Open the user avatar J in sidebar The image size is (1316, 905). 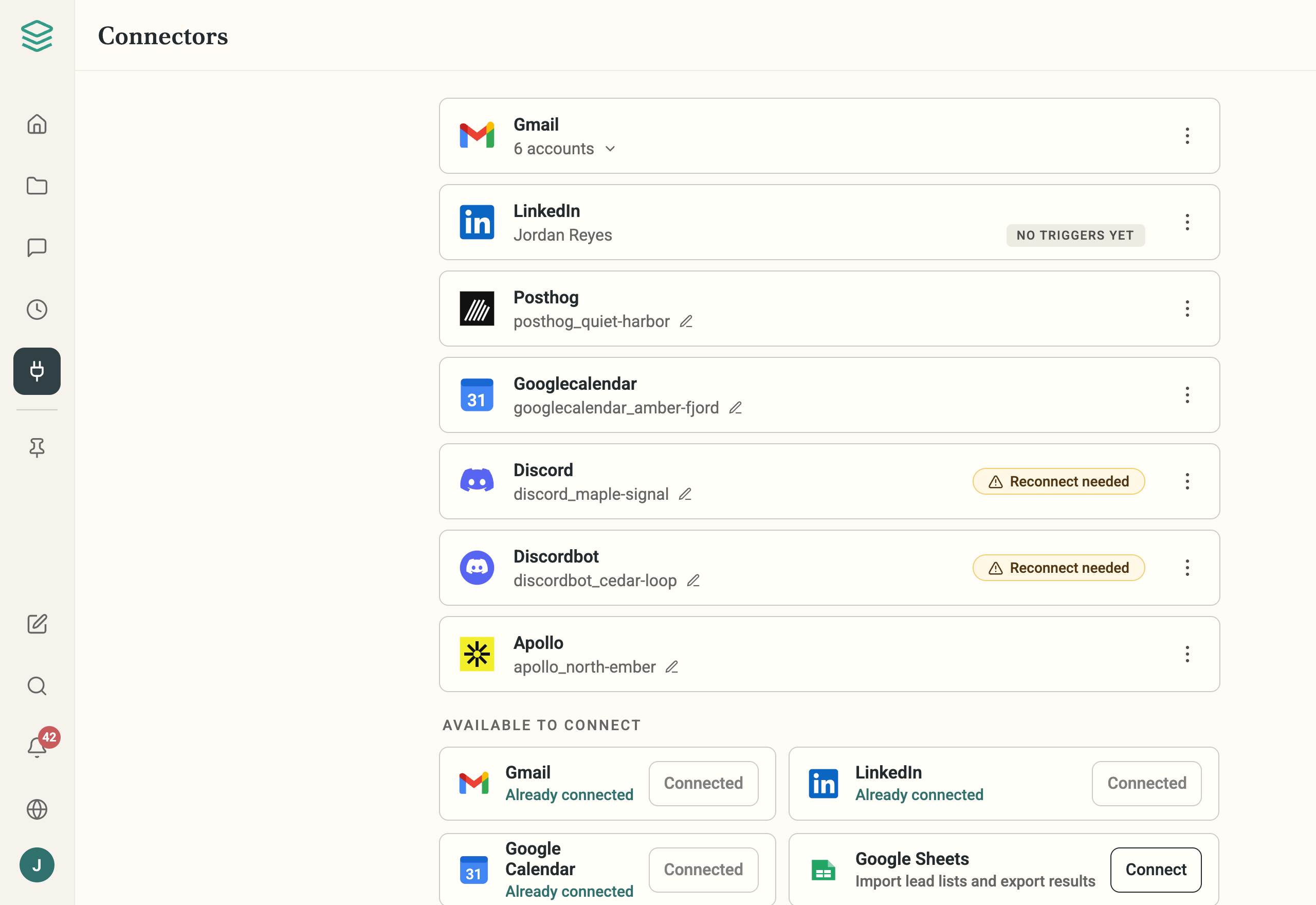(x=37, y=865)
